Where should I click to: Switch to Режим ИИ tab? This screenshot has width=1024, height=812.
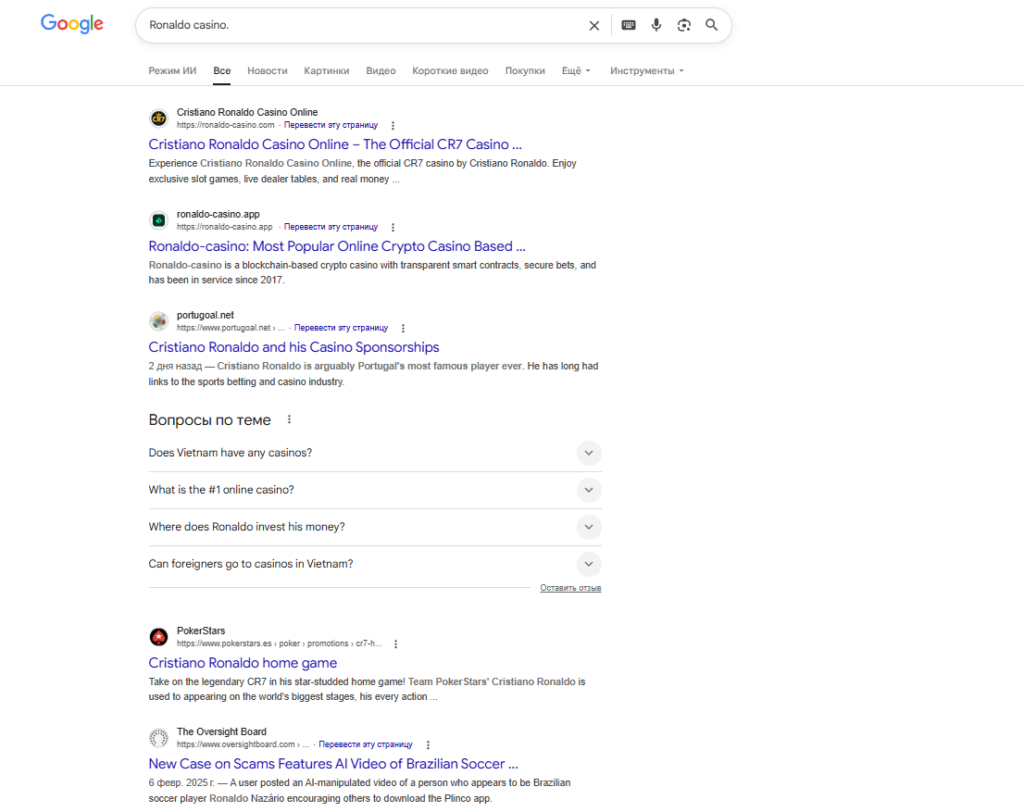(x=172, y=71)
